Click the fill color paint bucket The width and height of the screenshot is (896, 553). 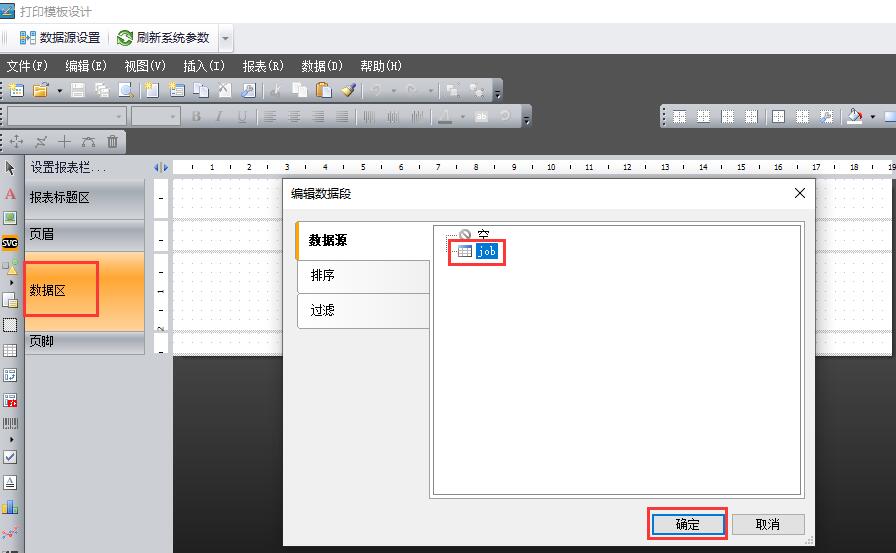click(x=854, y=117)
